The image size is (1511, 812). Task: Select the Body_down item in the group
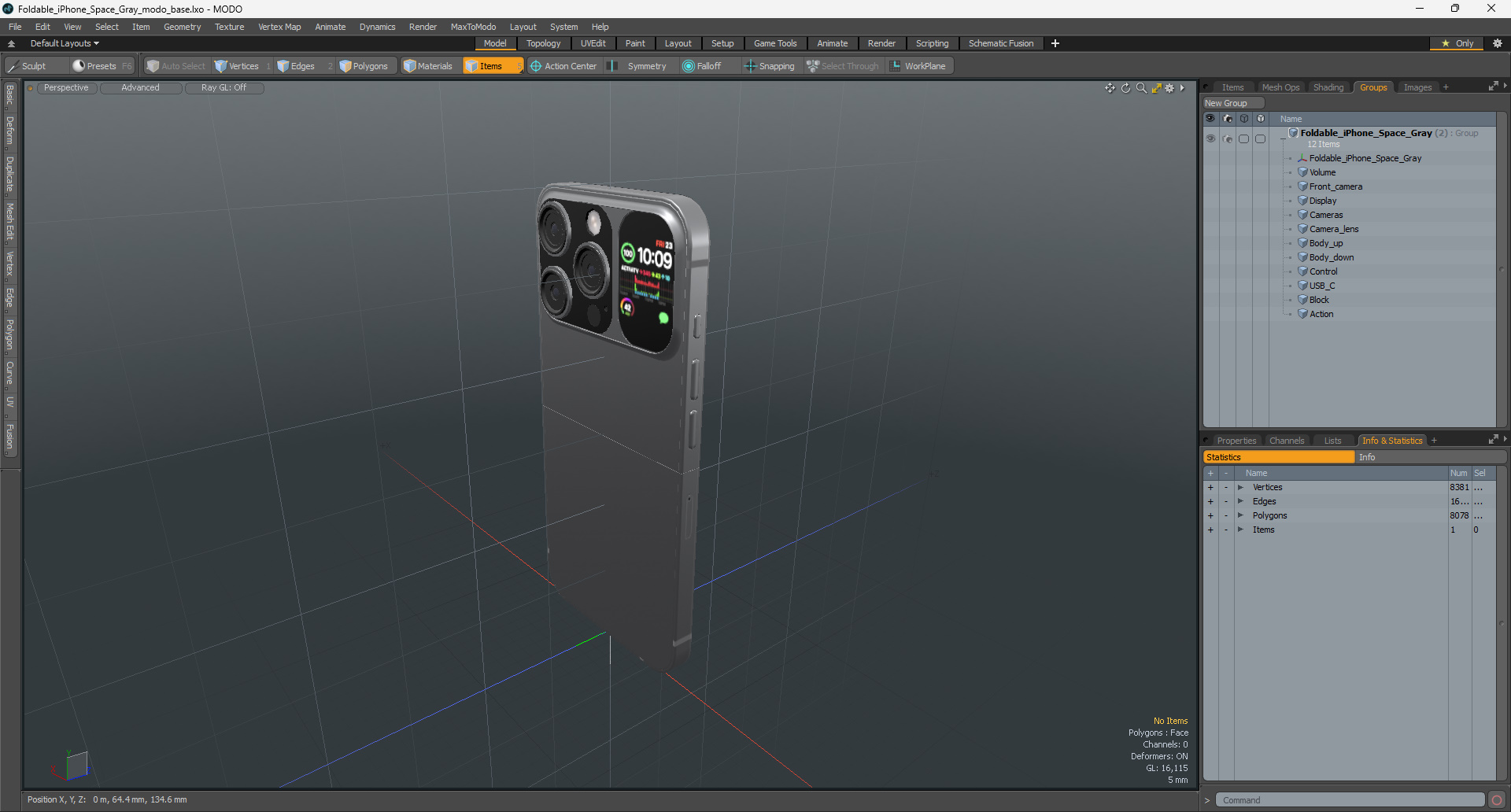[1331, 257]
